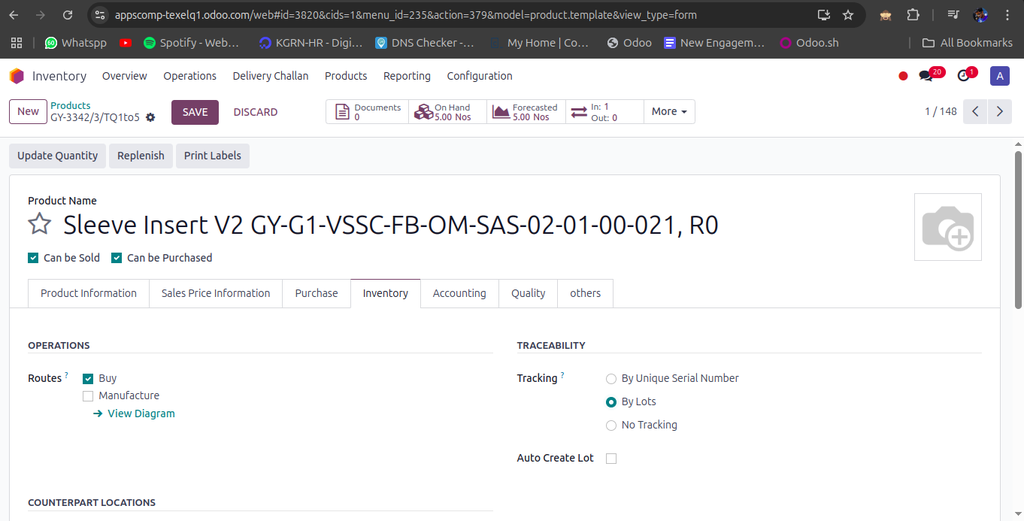This screenshot has width=1024, height=521.
Task: Expand the More dropdown button
Action: coord(669,112)
